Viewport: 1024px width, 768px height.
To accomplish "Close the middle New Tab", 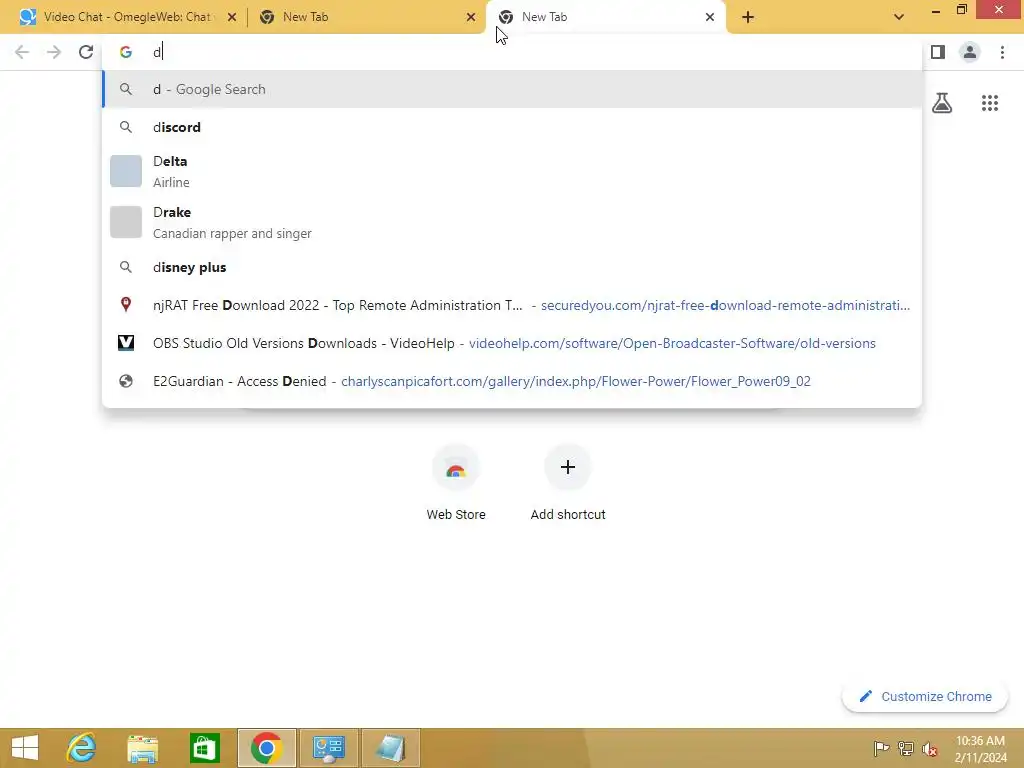I will (471, 18).
